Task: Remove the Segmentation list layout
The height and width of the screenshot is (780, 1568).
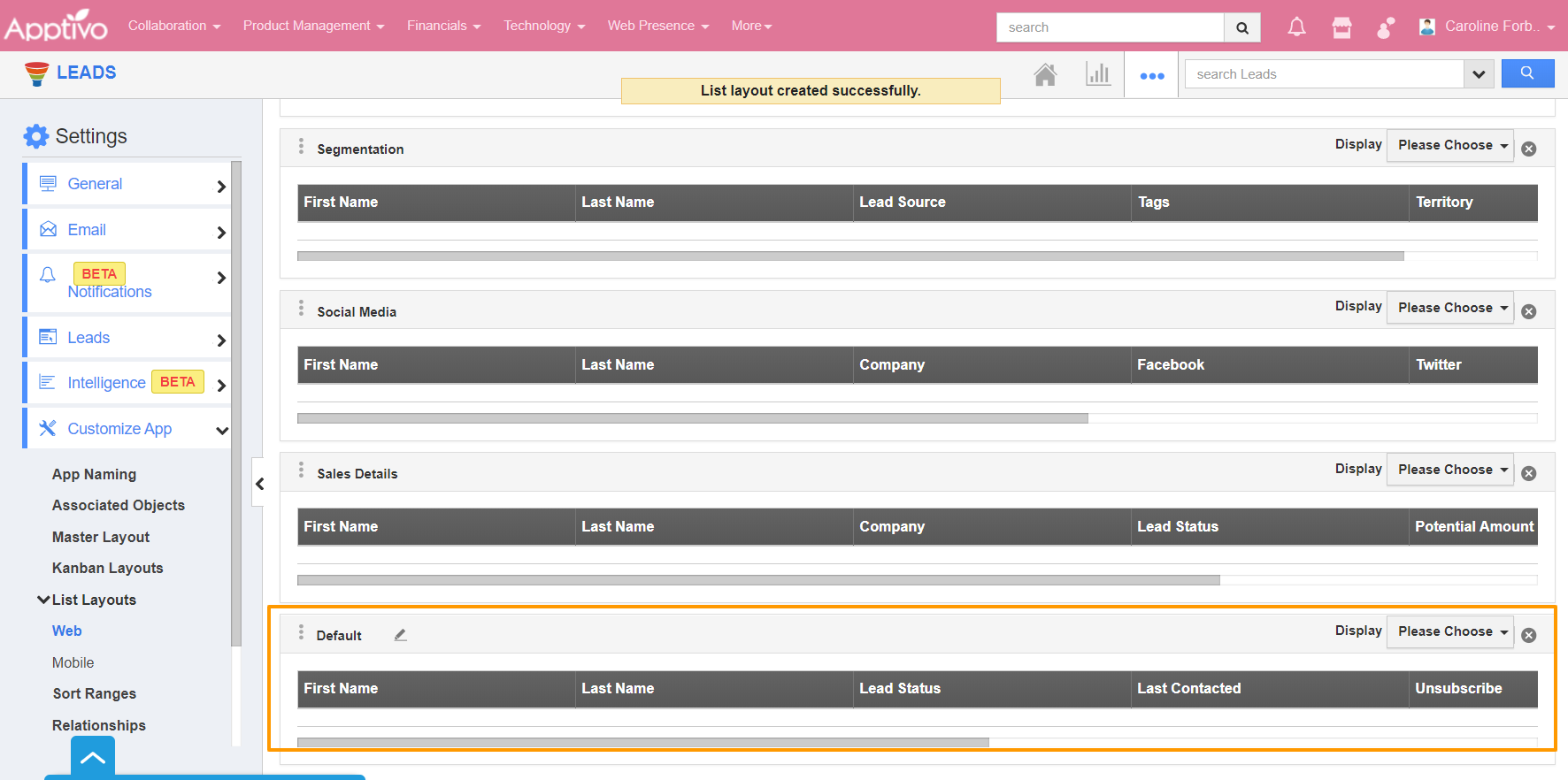Action: tap(1528, 149)
